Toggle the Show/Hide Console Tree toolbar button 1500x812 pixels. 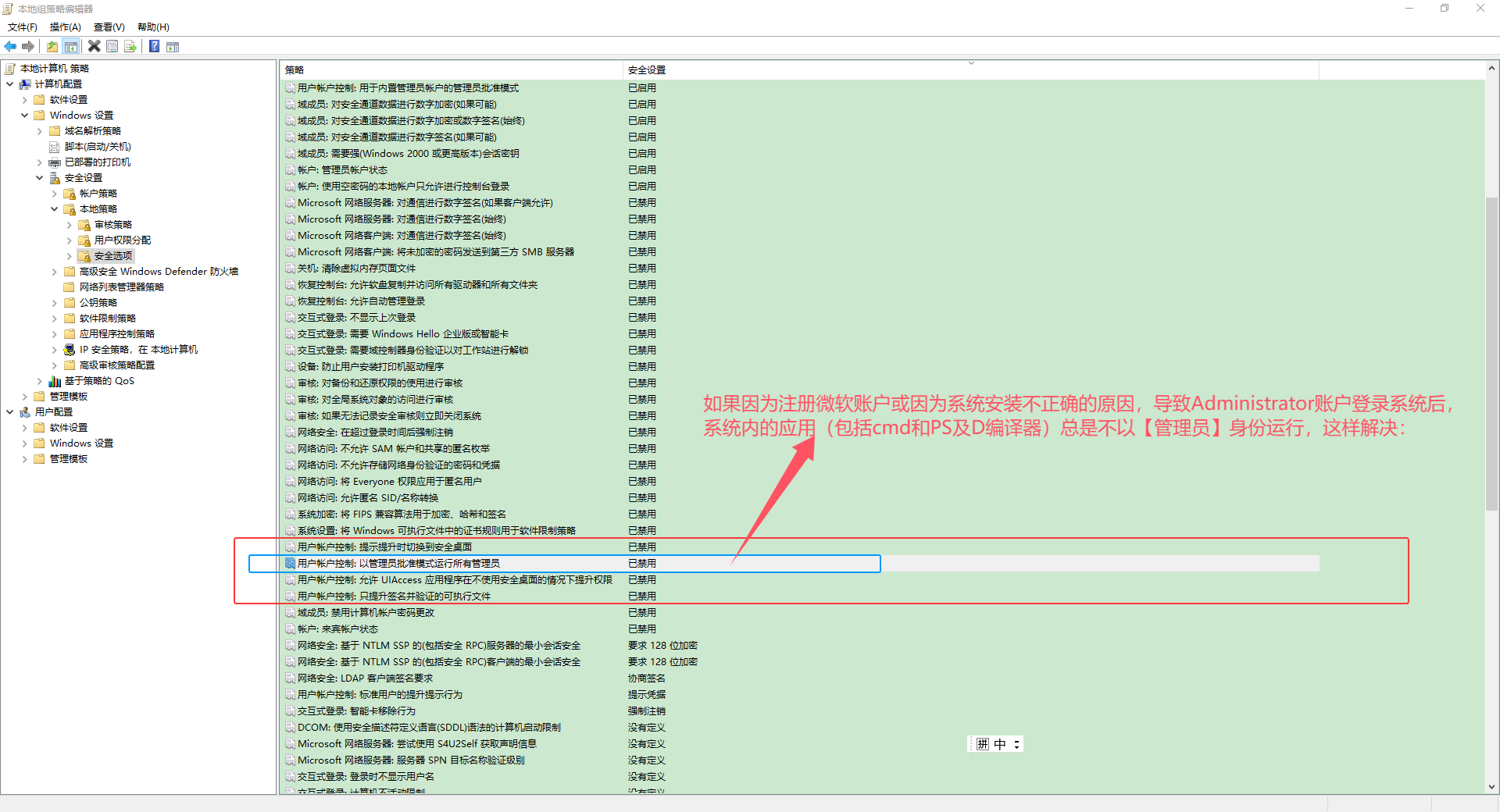71,46
